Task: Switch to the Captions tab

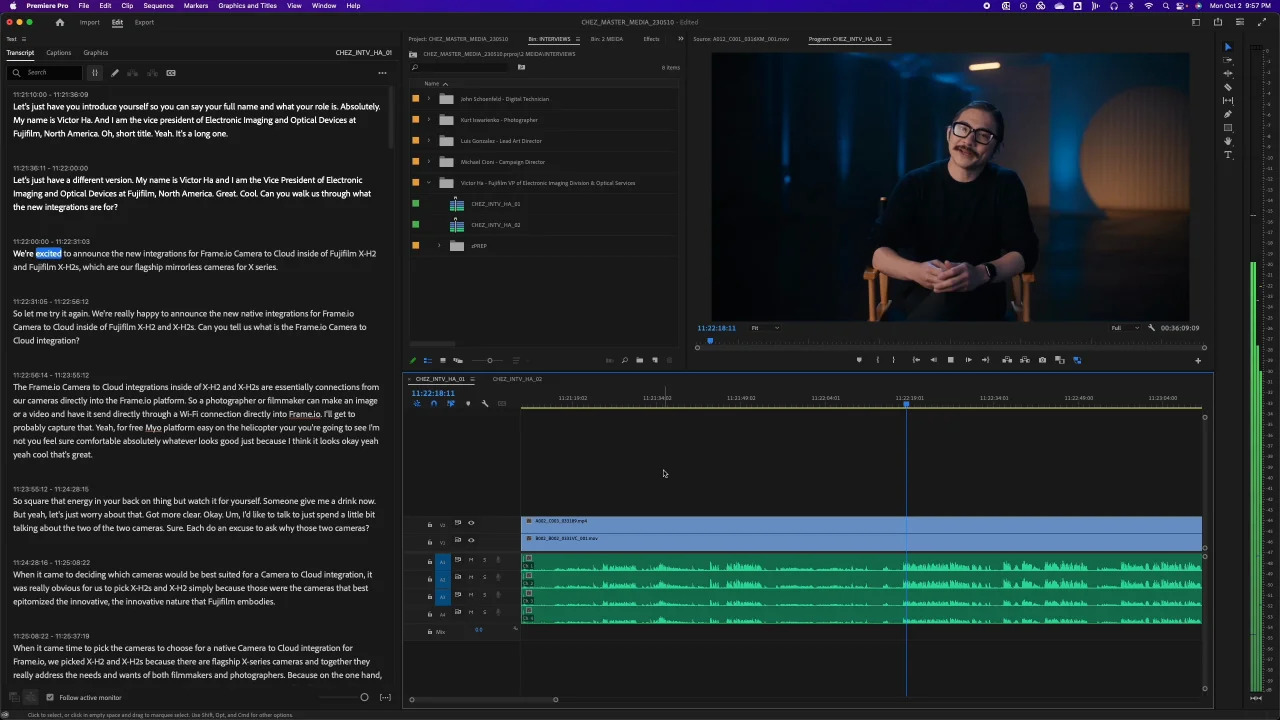Action: click(58, 53)
